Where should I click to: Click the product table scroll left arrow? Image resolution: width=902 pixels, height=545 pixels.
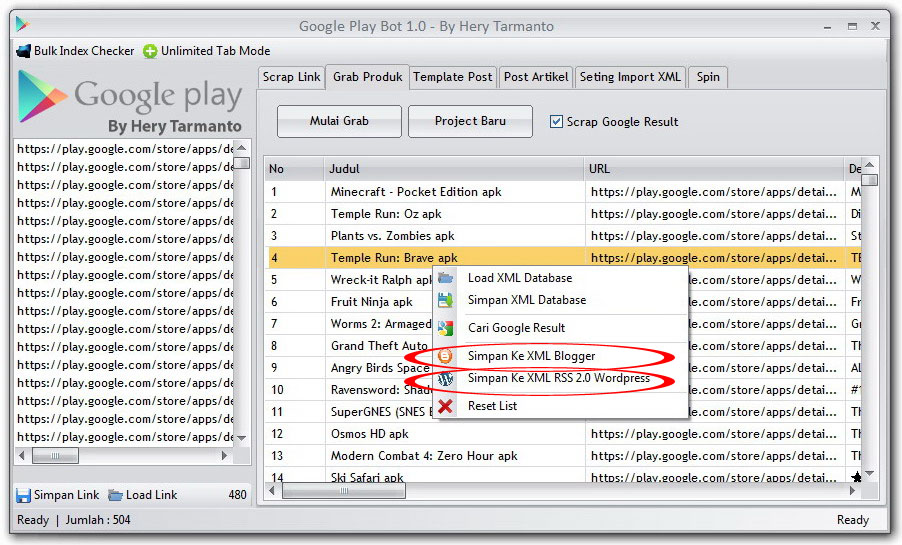272,491
